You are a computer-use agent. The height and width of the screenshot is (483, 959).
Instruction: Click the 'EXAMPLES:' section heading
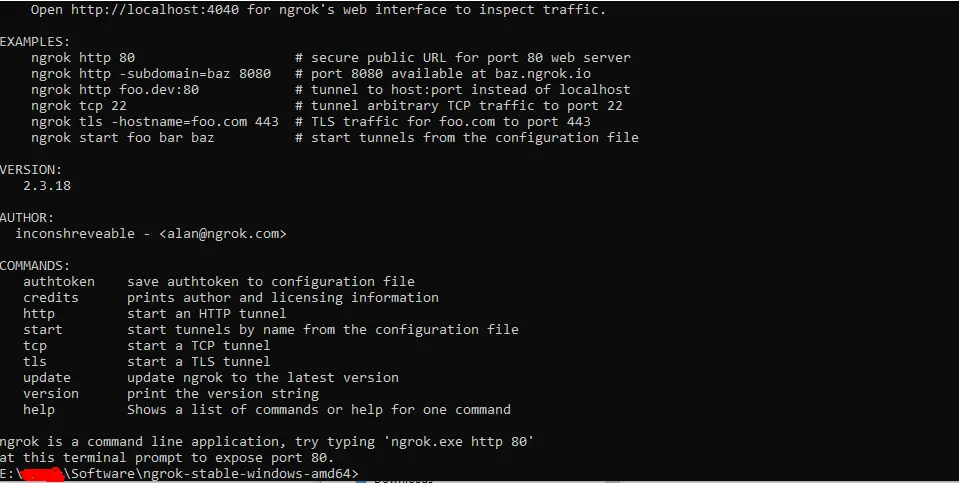click(35, 42)
